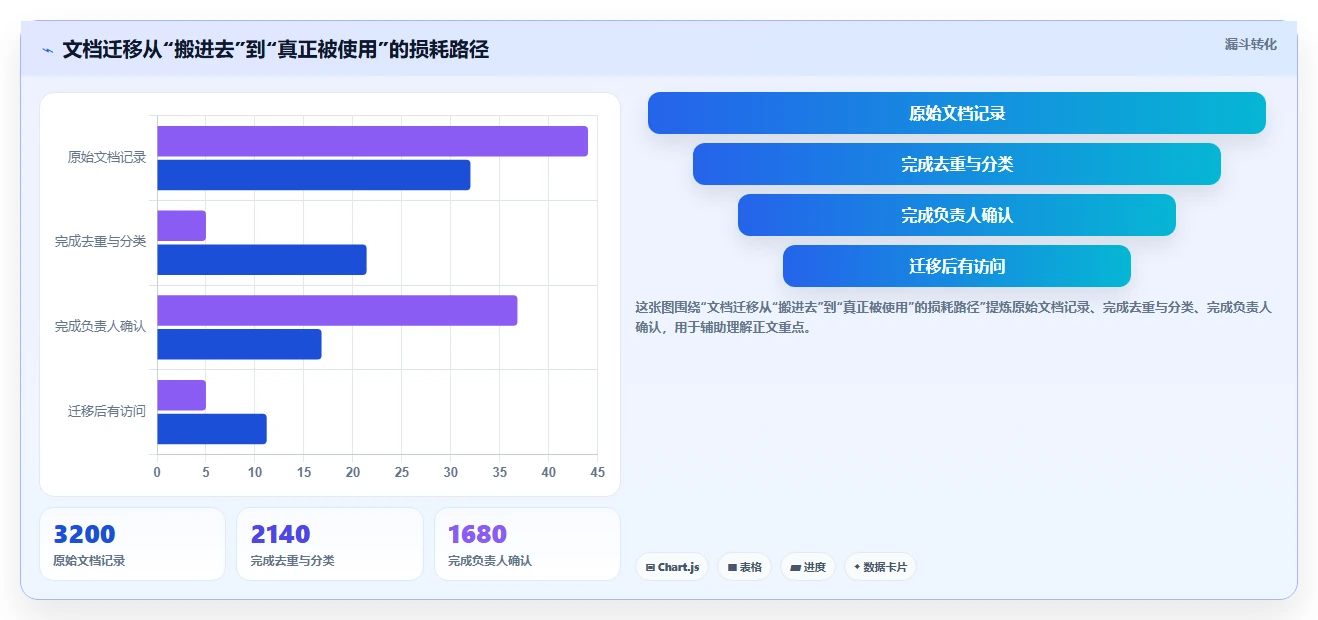The image size is (1318, 620).
Task: Click the 表格 chip
Action: (x=744, y=567)
